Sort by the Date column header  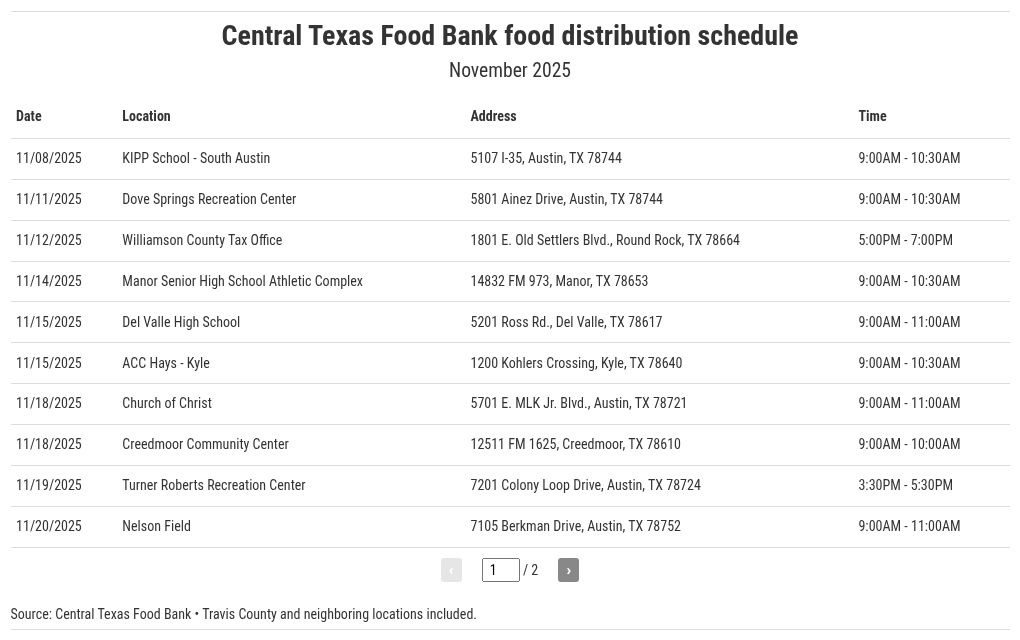(29, 116)
